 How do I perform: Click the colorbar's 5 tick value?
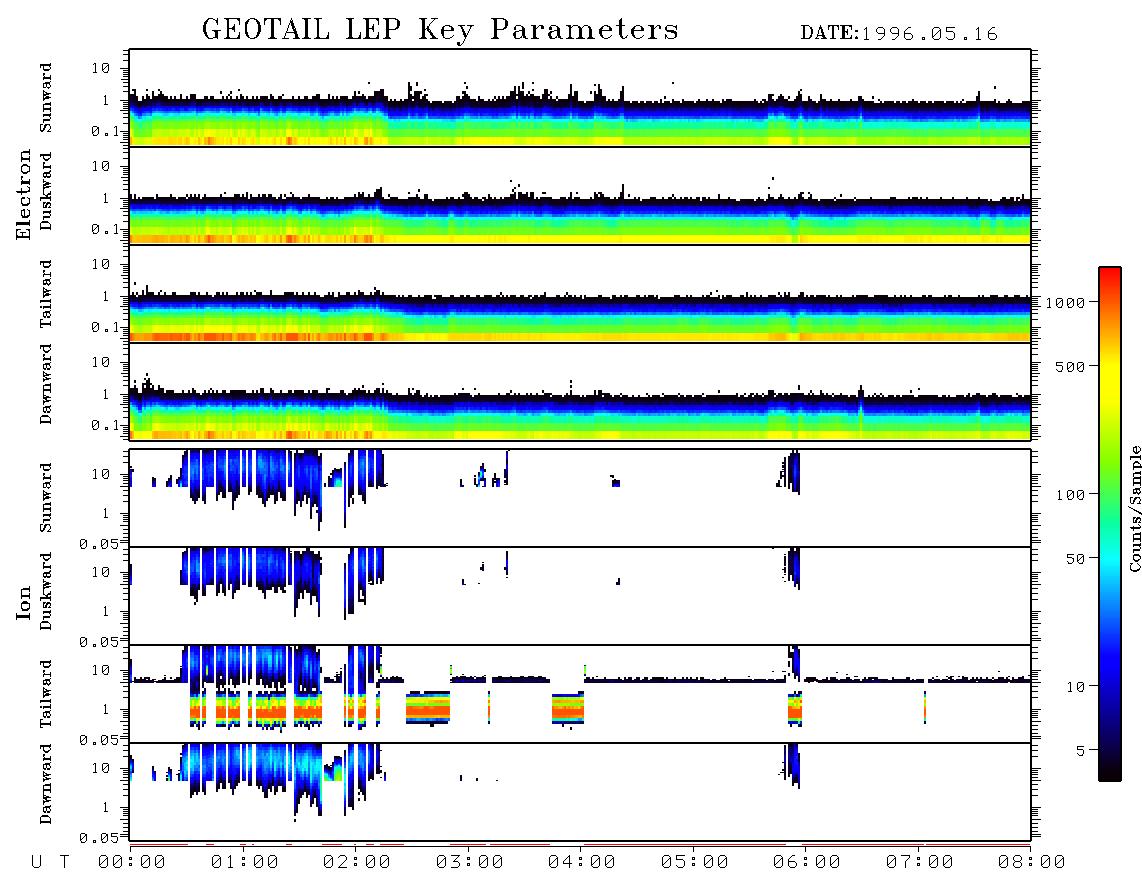(1081, 750)
